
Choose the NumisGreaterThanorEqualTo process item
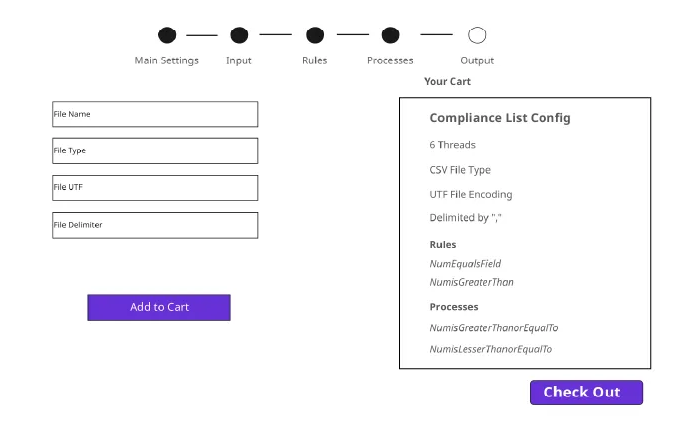[x=493, y=328]
